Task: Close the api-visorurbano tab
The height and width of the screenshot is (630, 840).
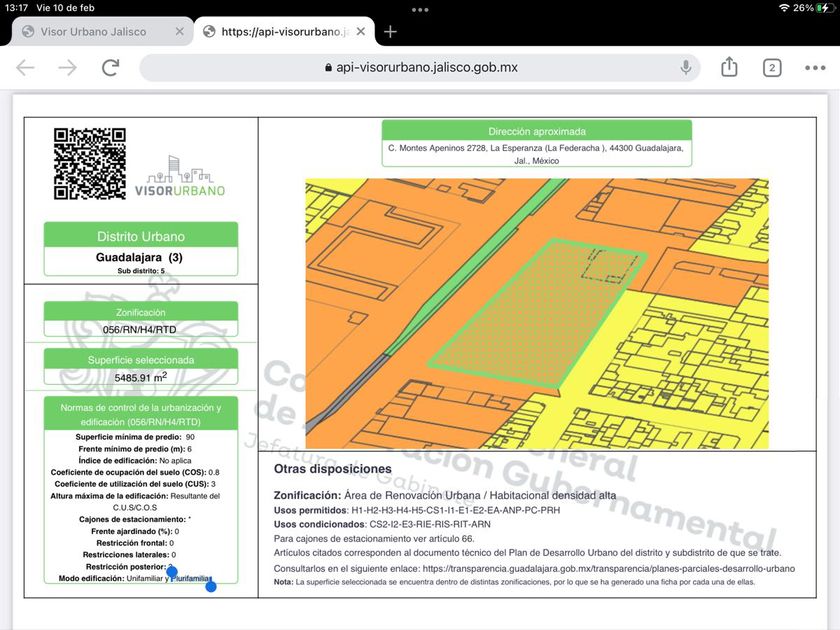Action: point(363,31)
